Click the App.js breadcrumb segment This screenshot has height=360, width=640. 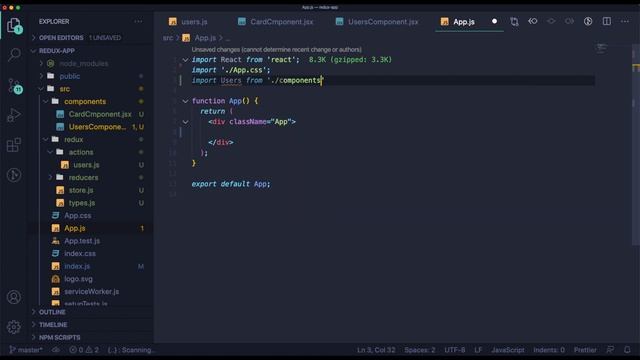pos(205,38)
